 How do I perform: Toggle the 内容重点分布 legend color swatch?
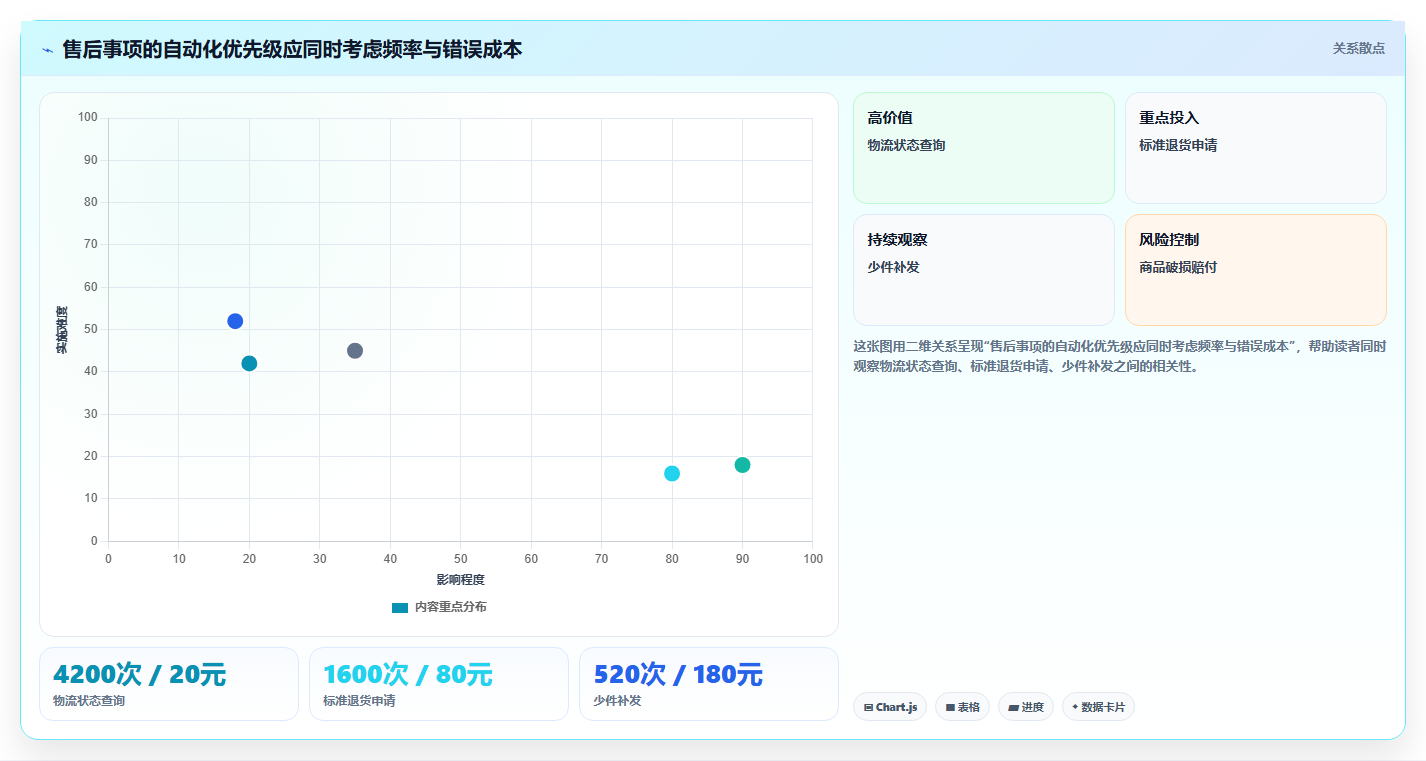[x=400, y=607]
